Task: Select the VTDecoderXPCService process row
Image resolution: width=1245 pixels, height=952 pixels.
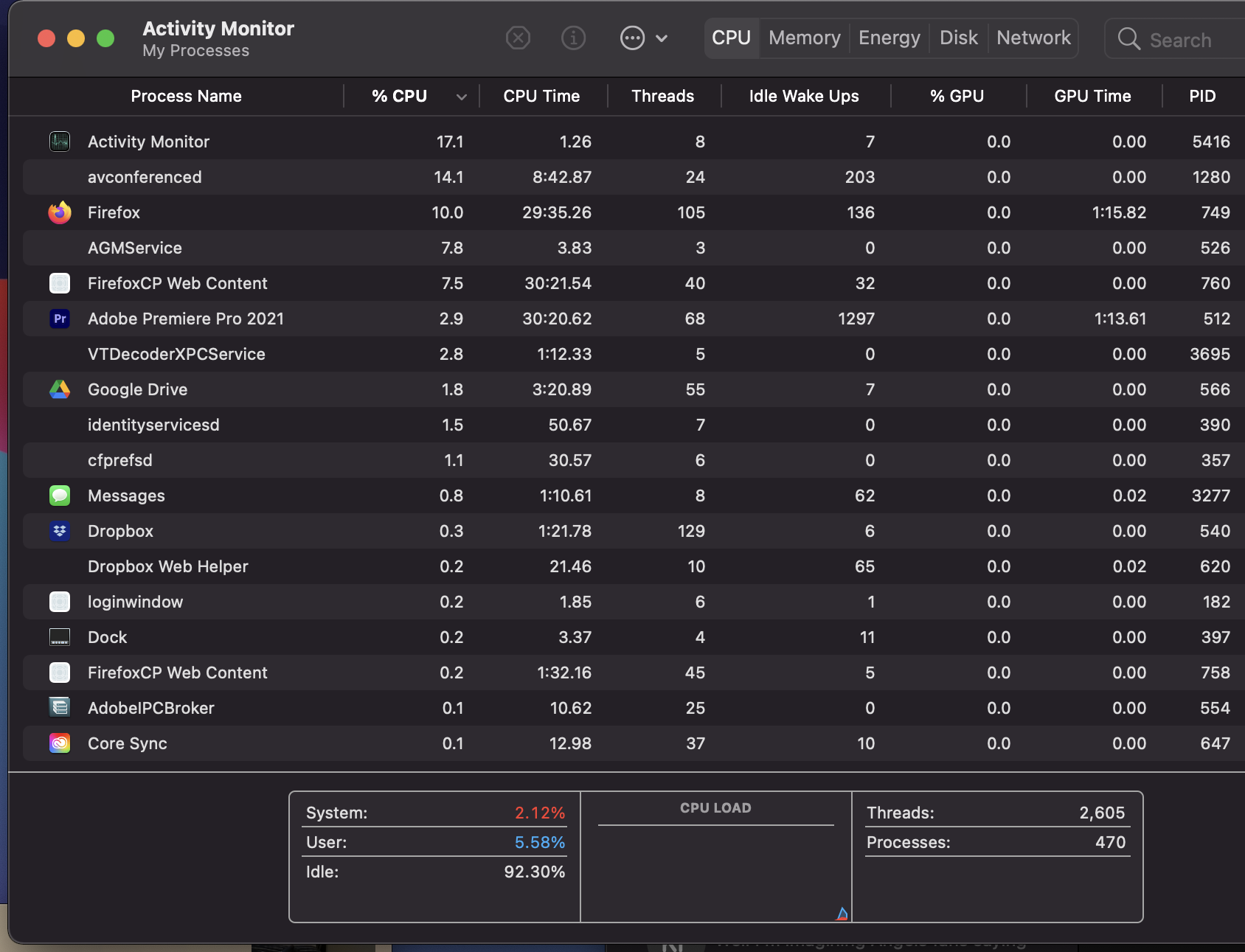Action: click(634, 354)
